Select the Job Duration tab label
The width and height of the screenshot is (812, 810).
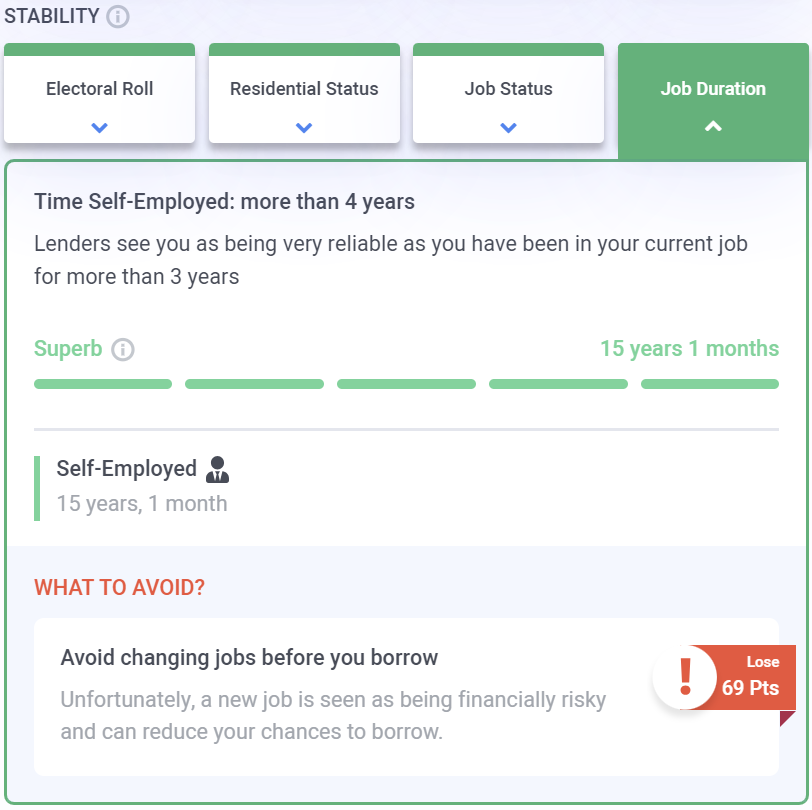[713, 89]
